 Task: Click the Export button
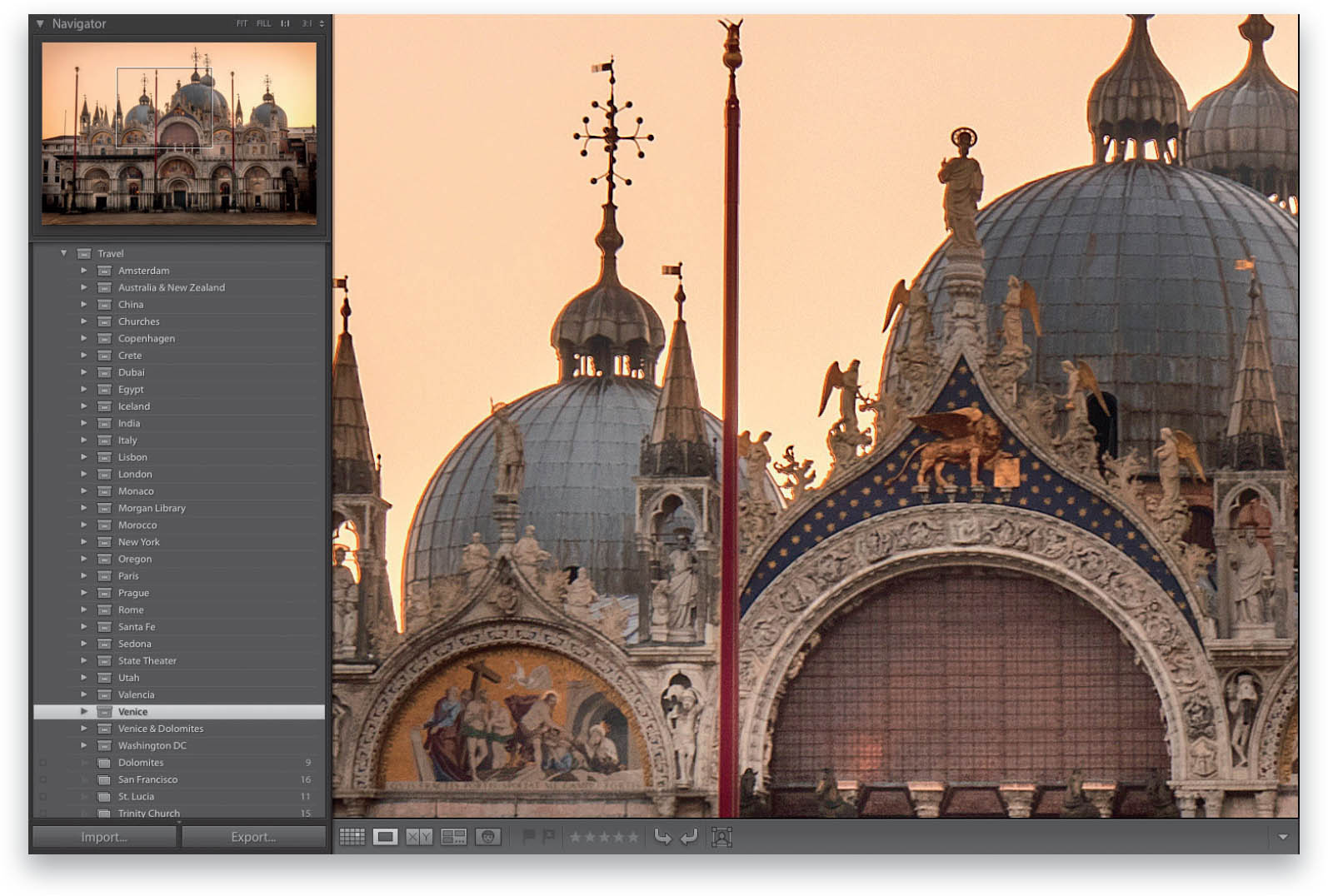[x=253, y=837]
